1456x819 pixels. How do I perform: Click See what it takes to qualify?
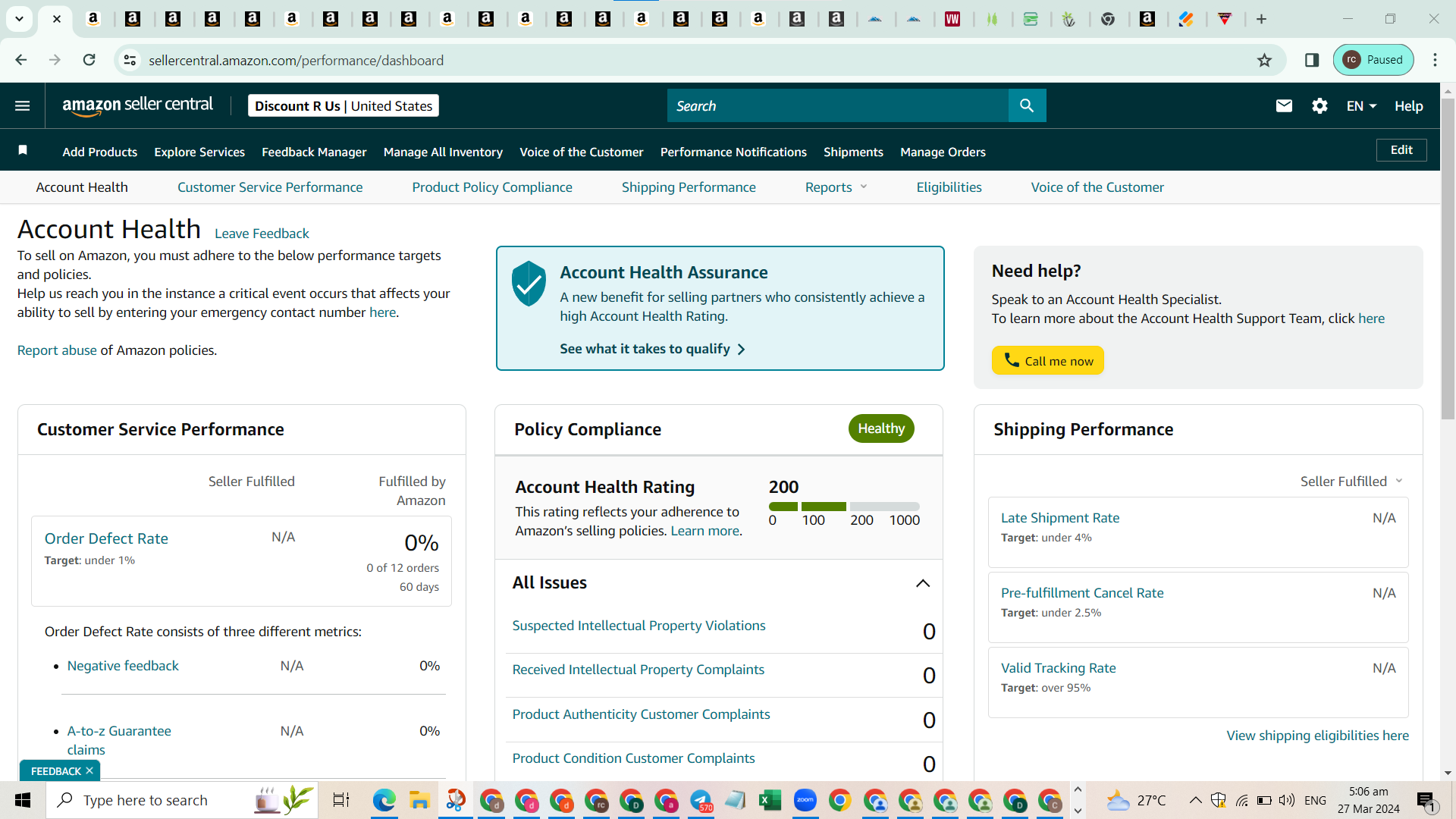click(652, 349)
